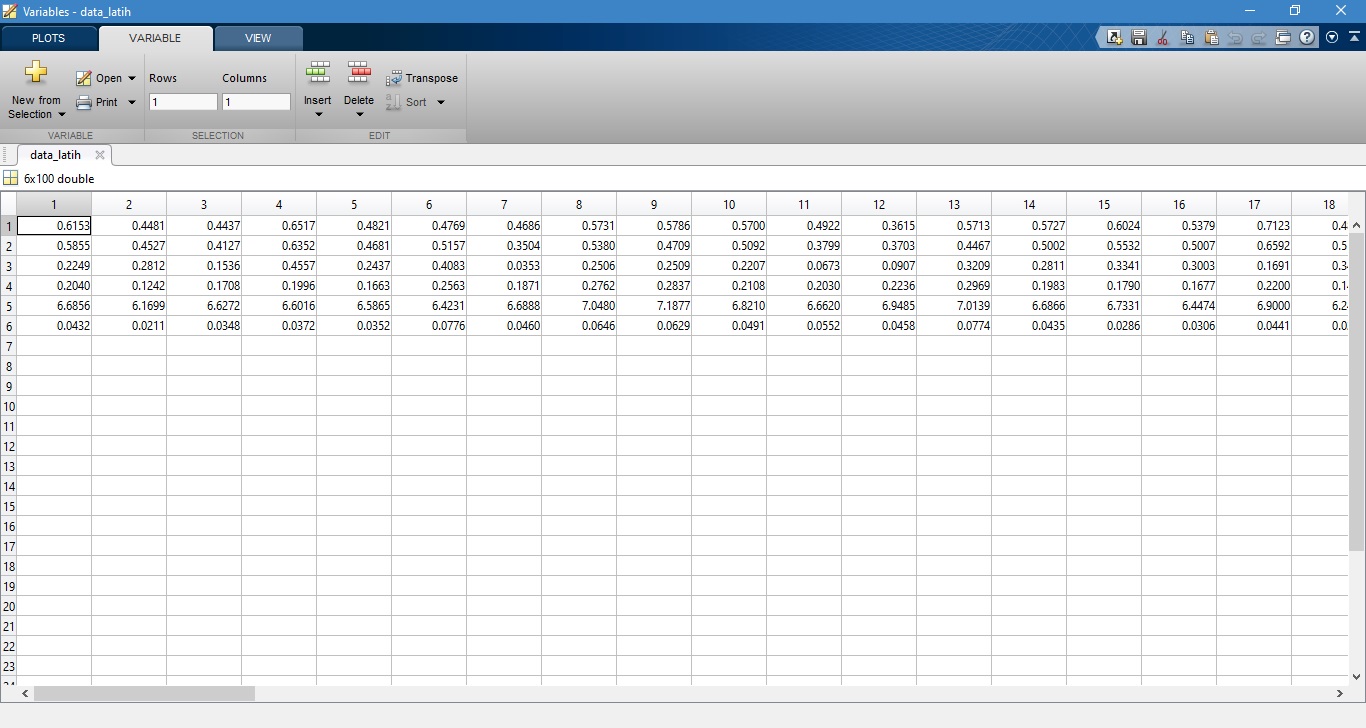Click the Rows selection input field
The height and width of the screenshot is (728, 1366).
183,102
